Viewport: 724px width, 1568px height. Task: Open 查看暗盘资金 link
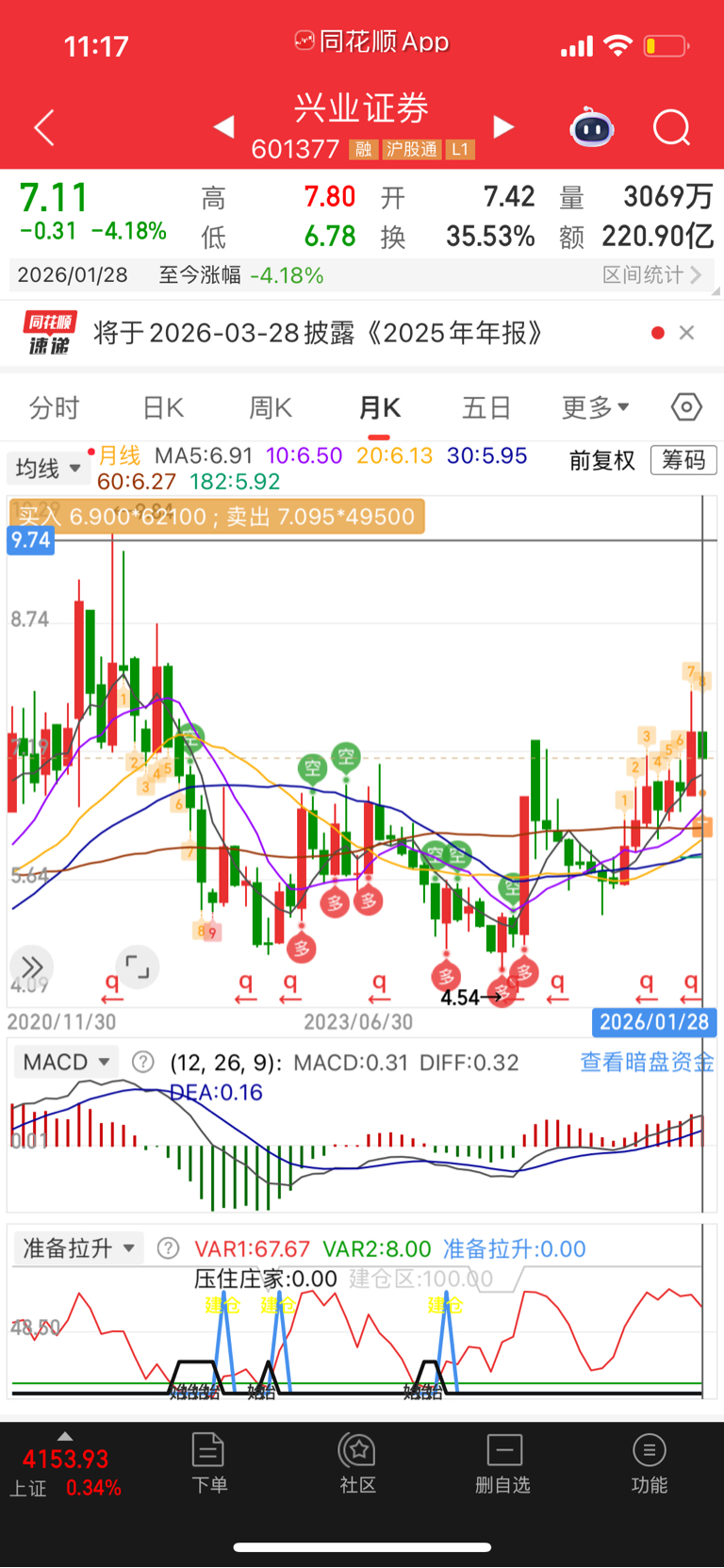[x=647, y=1063]
